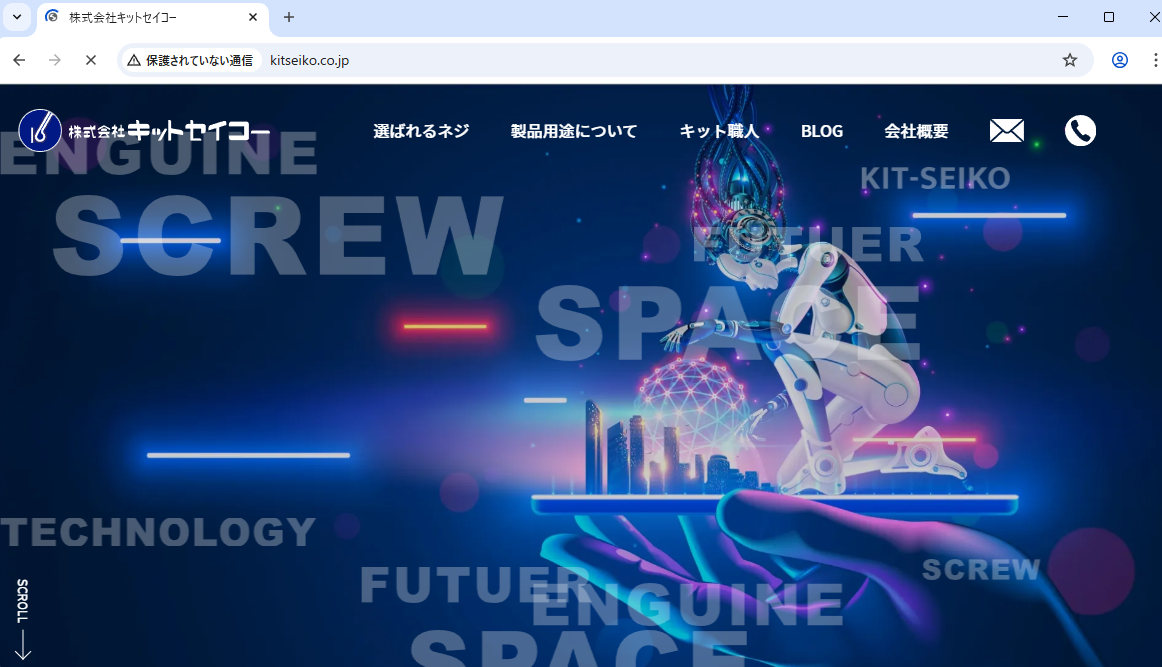The height and width of the screenshot is (667, 1162).
Task: Open the 保護されていない通信 site security panel
Action: coord(190,60)
